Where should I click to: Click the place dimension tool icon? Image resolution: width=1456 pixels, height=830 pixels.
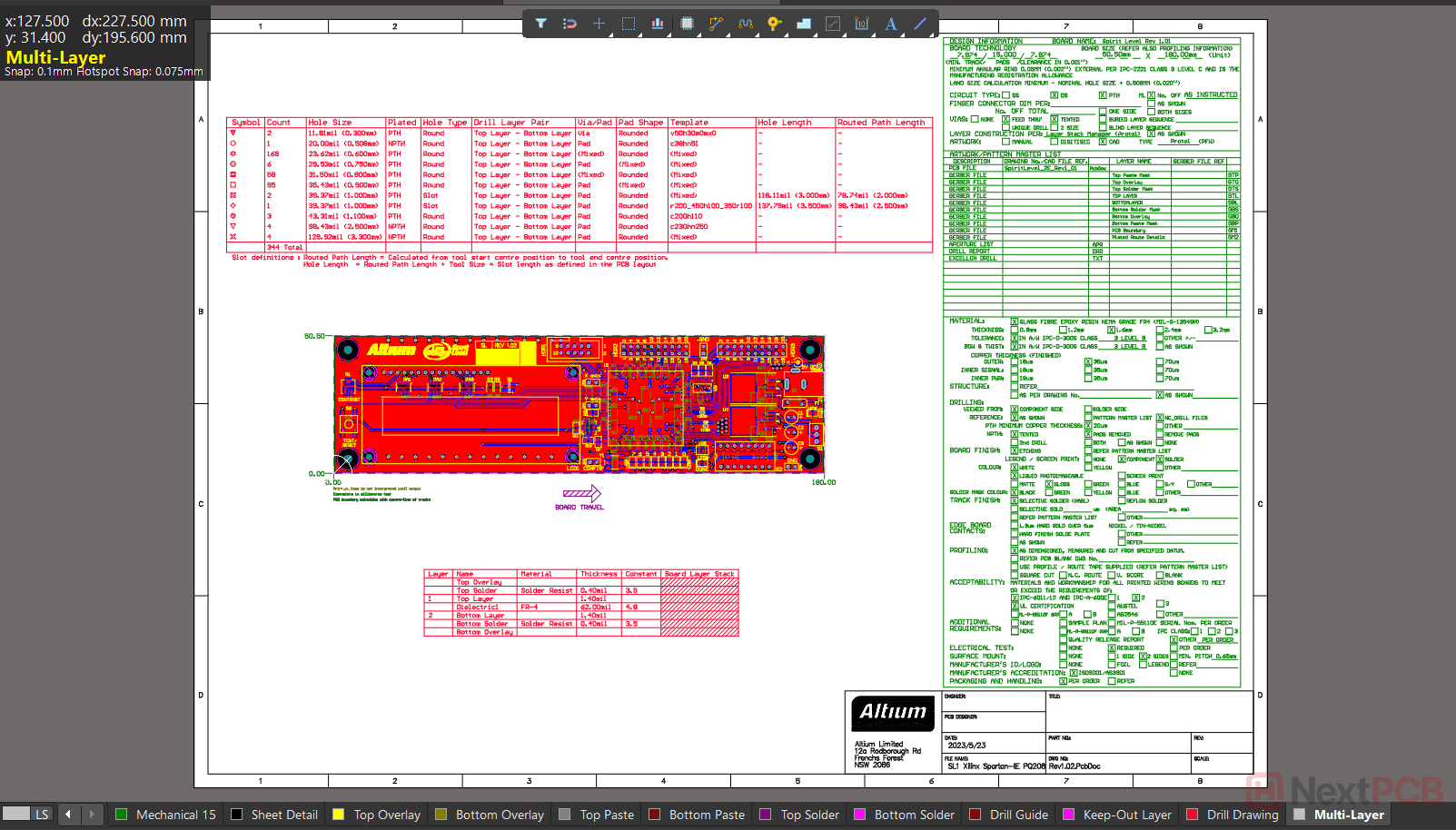pyautogui.click(x=861, y=24)
